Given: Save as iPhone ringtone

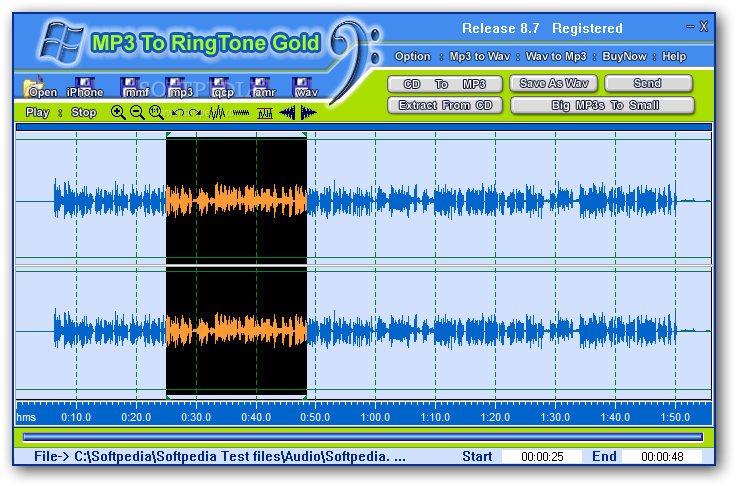Looking at the screenshot, I should pos(85,87).
